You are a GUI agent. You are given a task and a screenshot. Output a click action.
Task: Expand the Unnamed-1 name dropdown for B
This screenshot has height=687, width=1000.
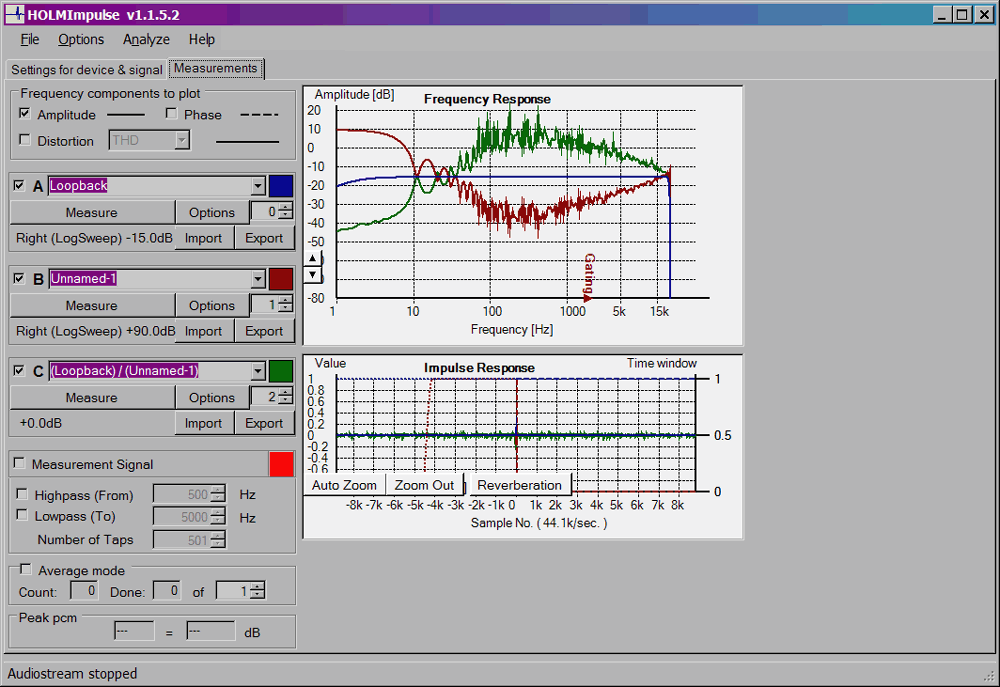258,279
